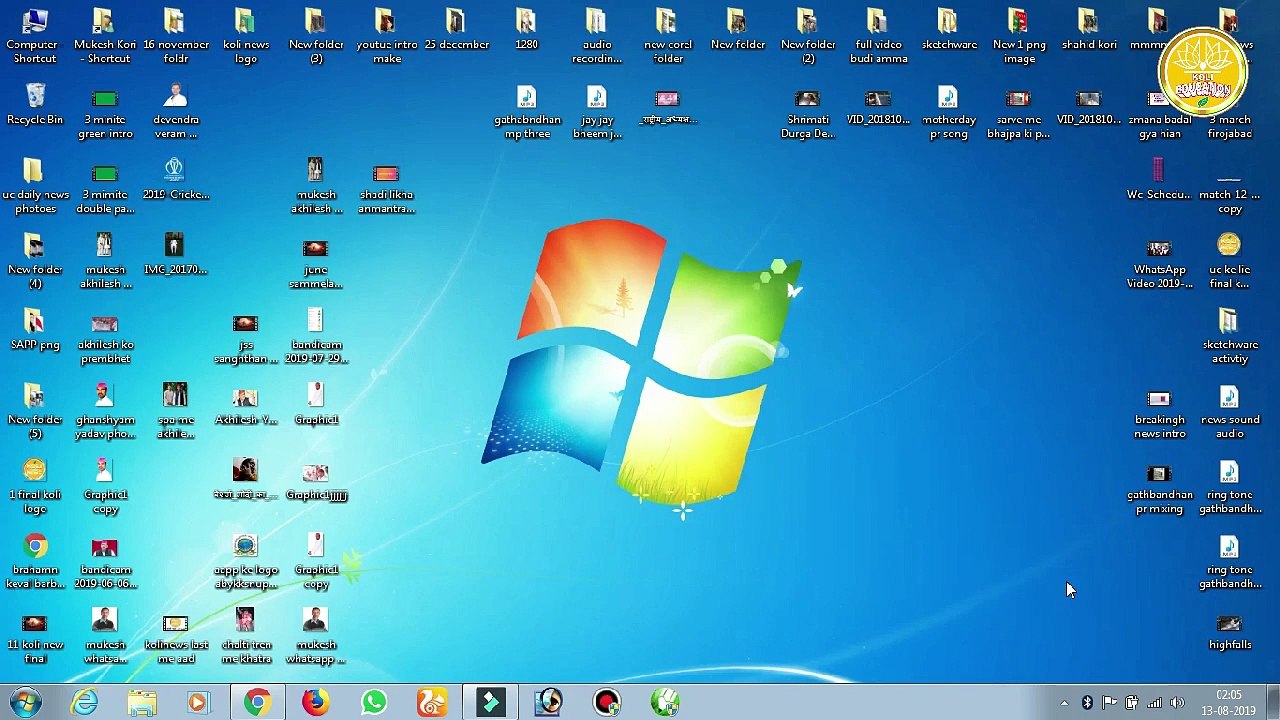Select the IMG_20170 image file

(x=175, y=255)
